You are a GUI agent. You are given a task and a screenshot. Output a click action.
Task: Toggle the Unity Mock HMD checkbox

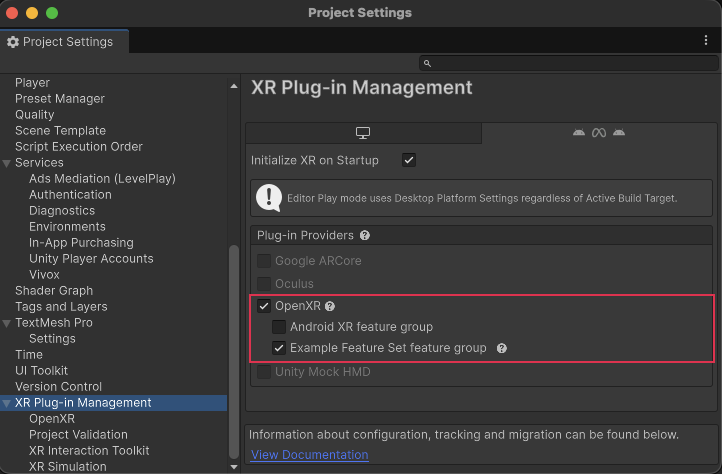point(264,372)
